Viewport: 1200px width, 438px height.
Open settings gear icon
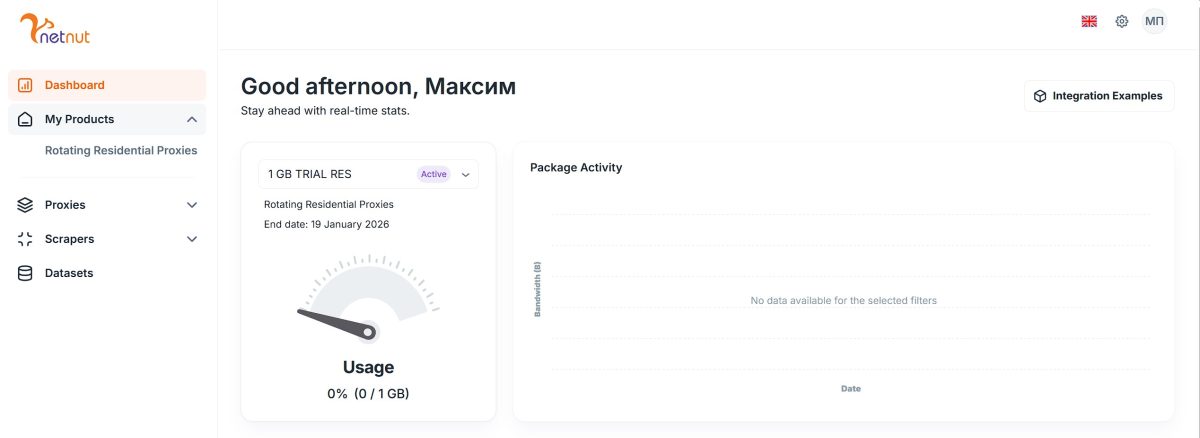(1122, 21)
